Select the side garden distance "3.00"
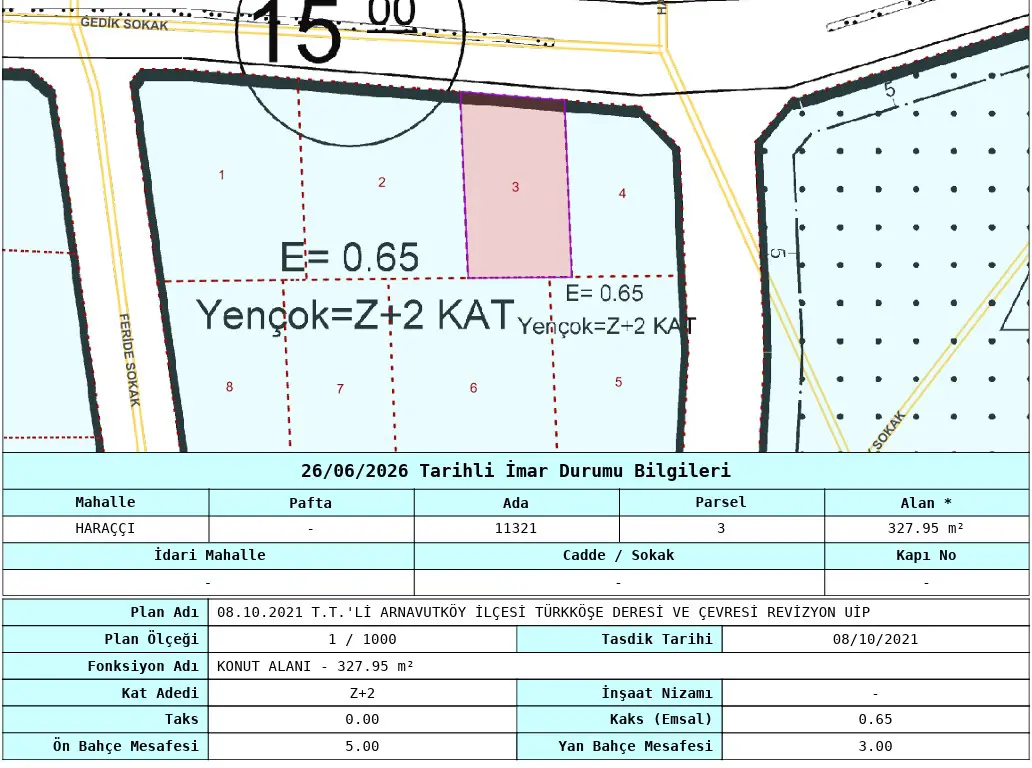Image resolution: width=1032 pixels, height=768 pixels. (875, 746)
